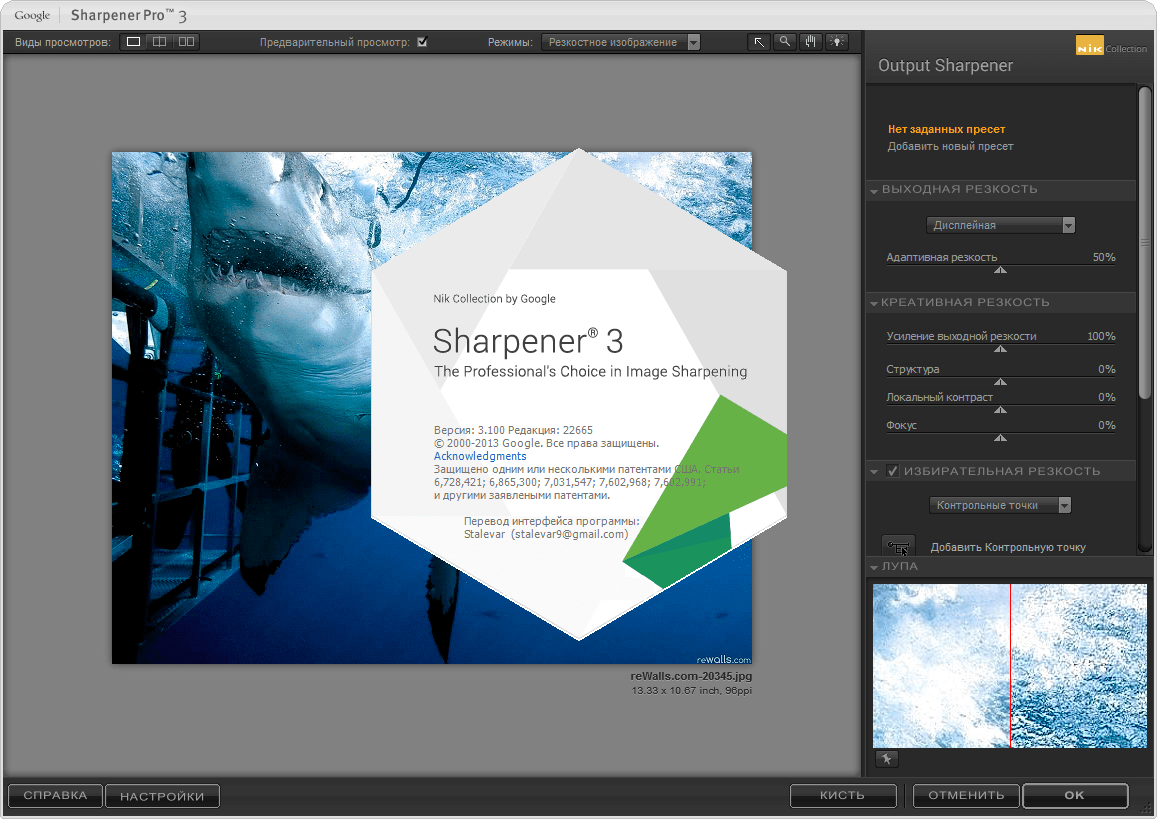Select the single image view icon
Viewport: 1157px width, 819px height.
click(133, 42)
